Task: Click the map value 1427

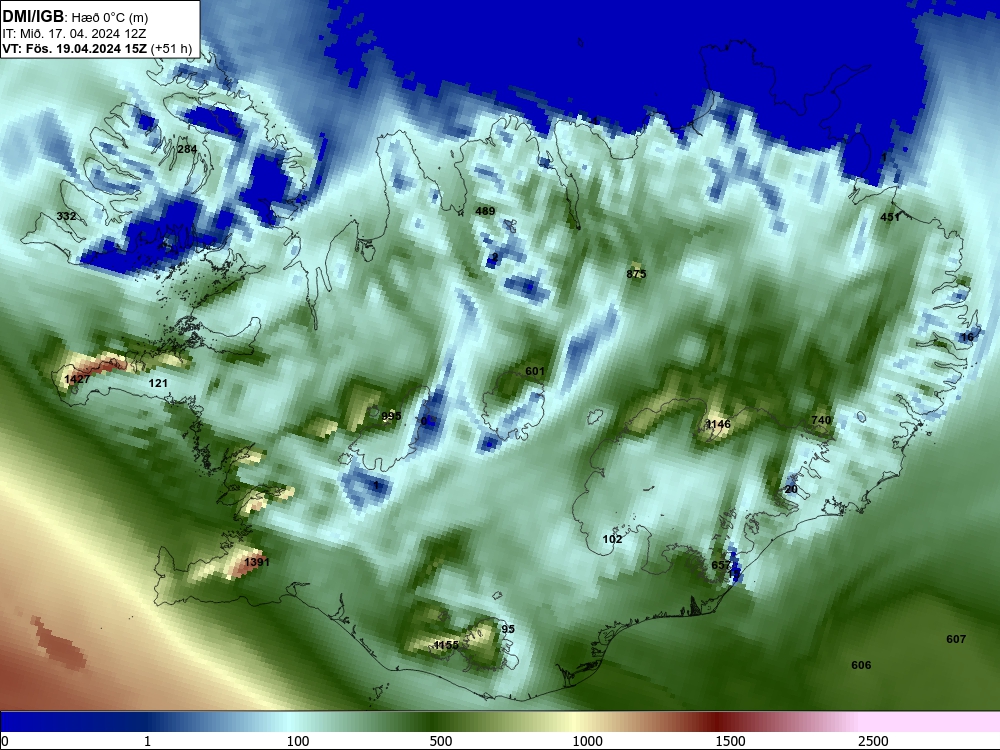Action: pos(77,379)
